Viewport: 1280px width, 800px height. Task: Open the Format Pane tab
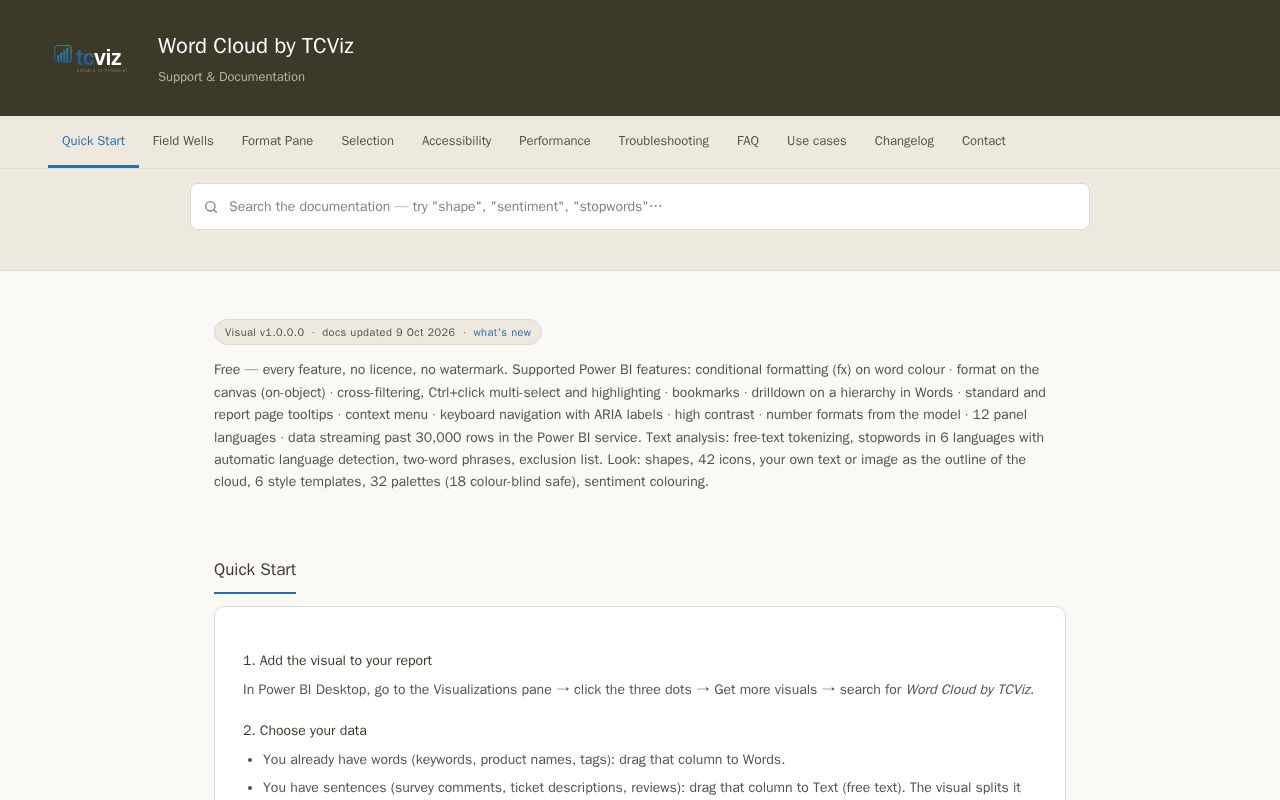coord(277,141)
